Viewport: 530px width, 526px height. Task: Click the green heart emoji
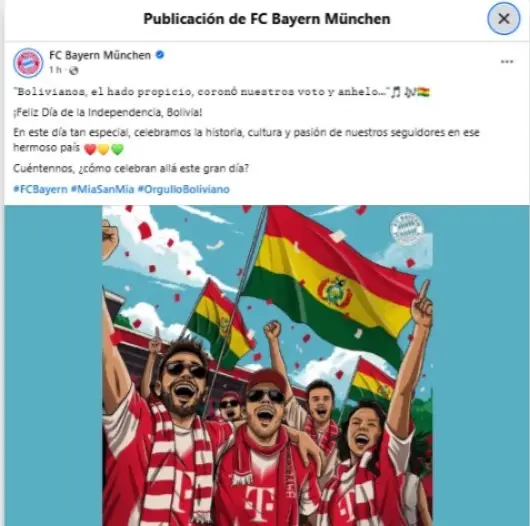coord(117,149)
